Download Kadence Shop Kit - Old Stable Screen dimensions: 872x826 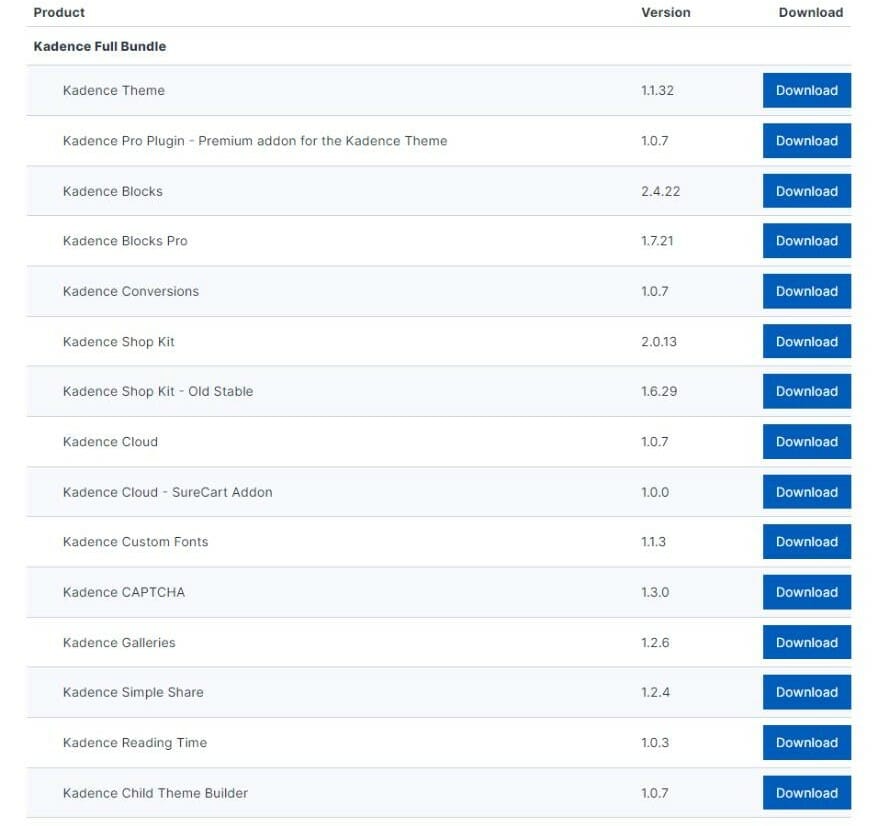coord(806,391)
